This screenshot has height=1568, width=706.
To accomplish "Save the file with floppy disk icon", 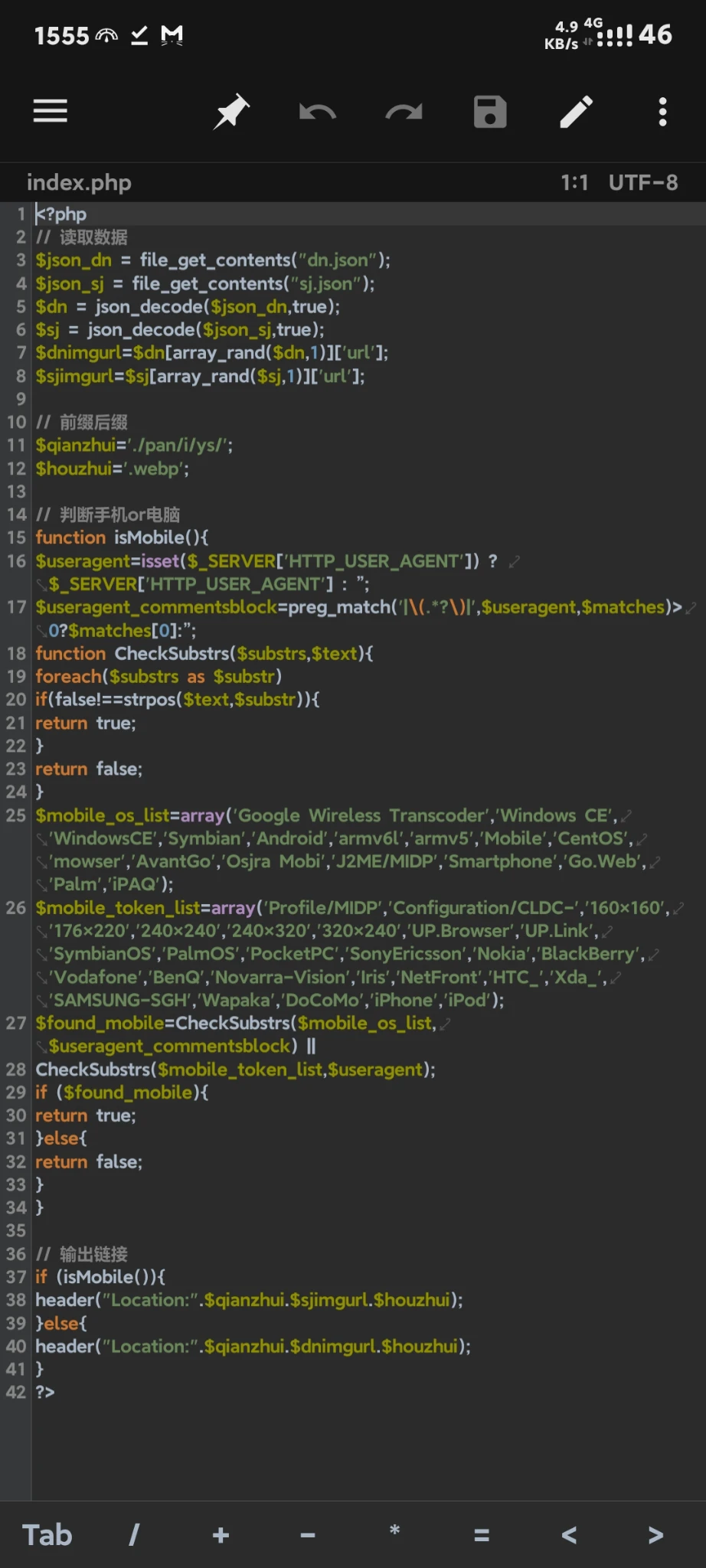I will [x=490, y=112].
